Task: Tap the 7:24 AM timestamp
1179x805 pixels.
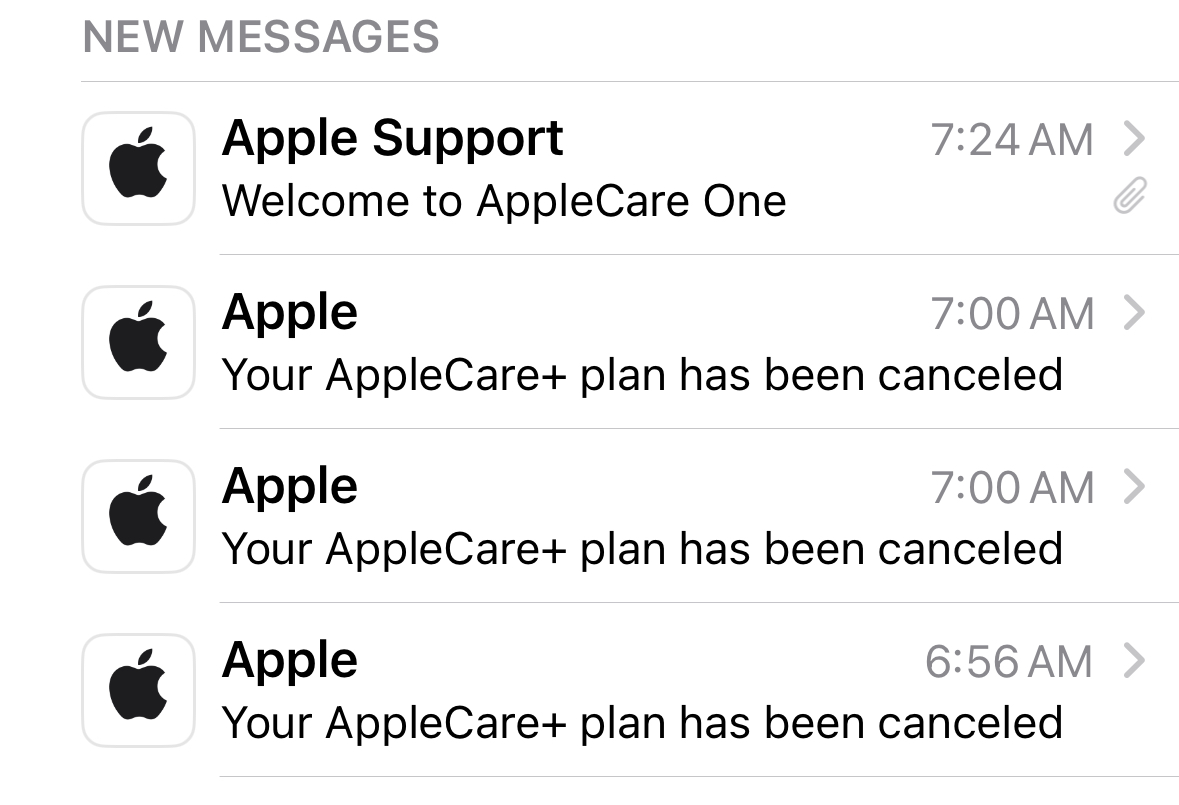Action: pyautogui.click(x=1012, y=140)
